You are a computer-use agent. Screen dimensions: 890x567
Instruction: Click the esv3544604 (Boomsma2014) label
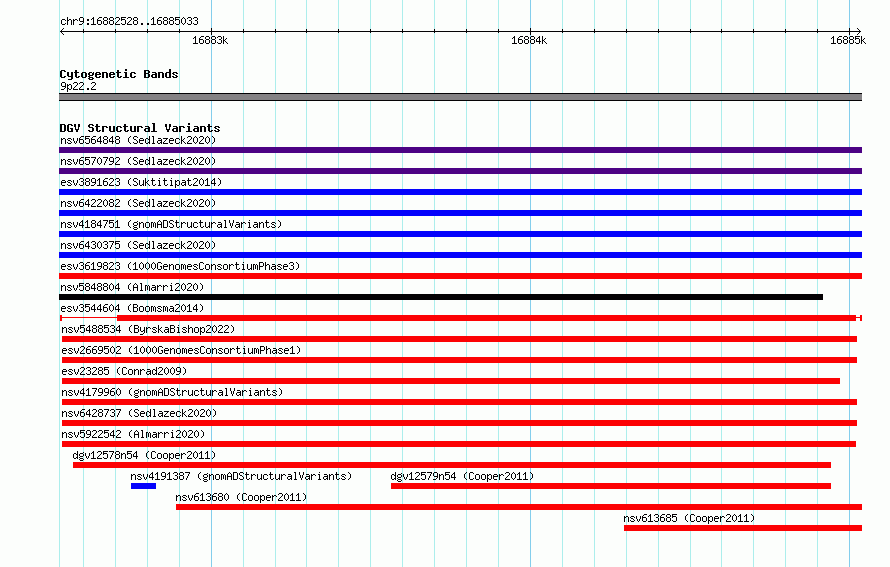pos(132,308)
